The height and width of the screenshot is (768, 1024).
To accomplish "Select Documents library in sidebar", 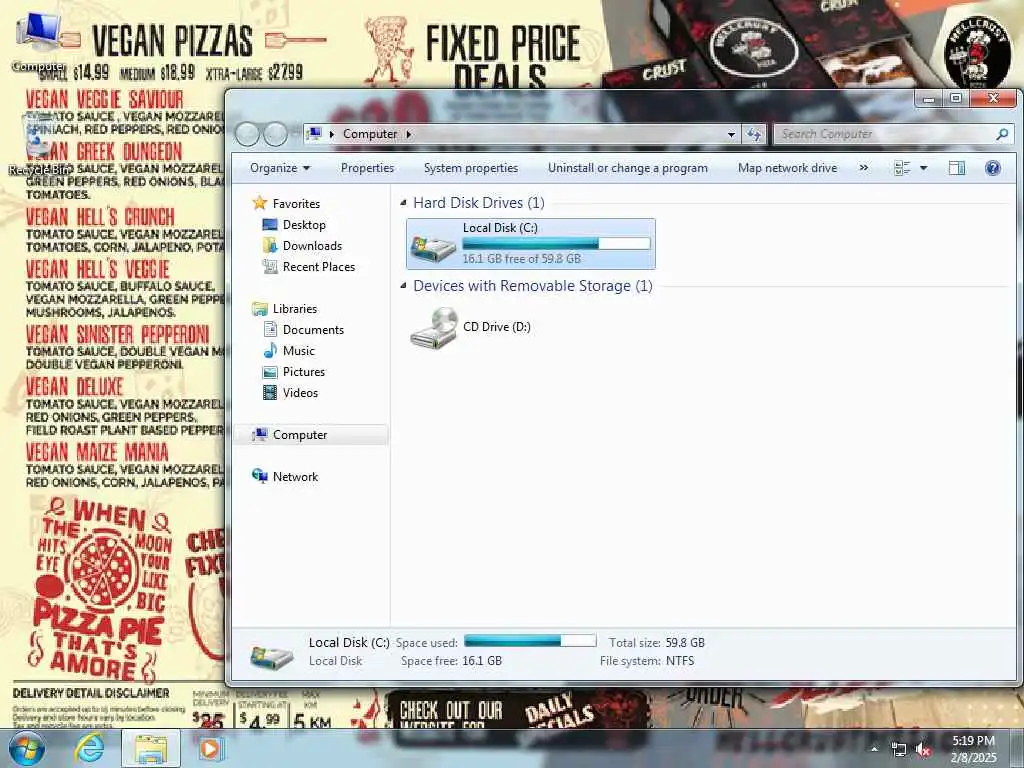I will (x=313, y=330).
